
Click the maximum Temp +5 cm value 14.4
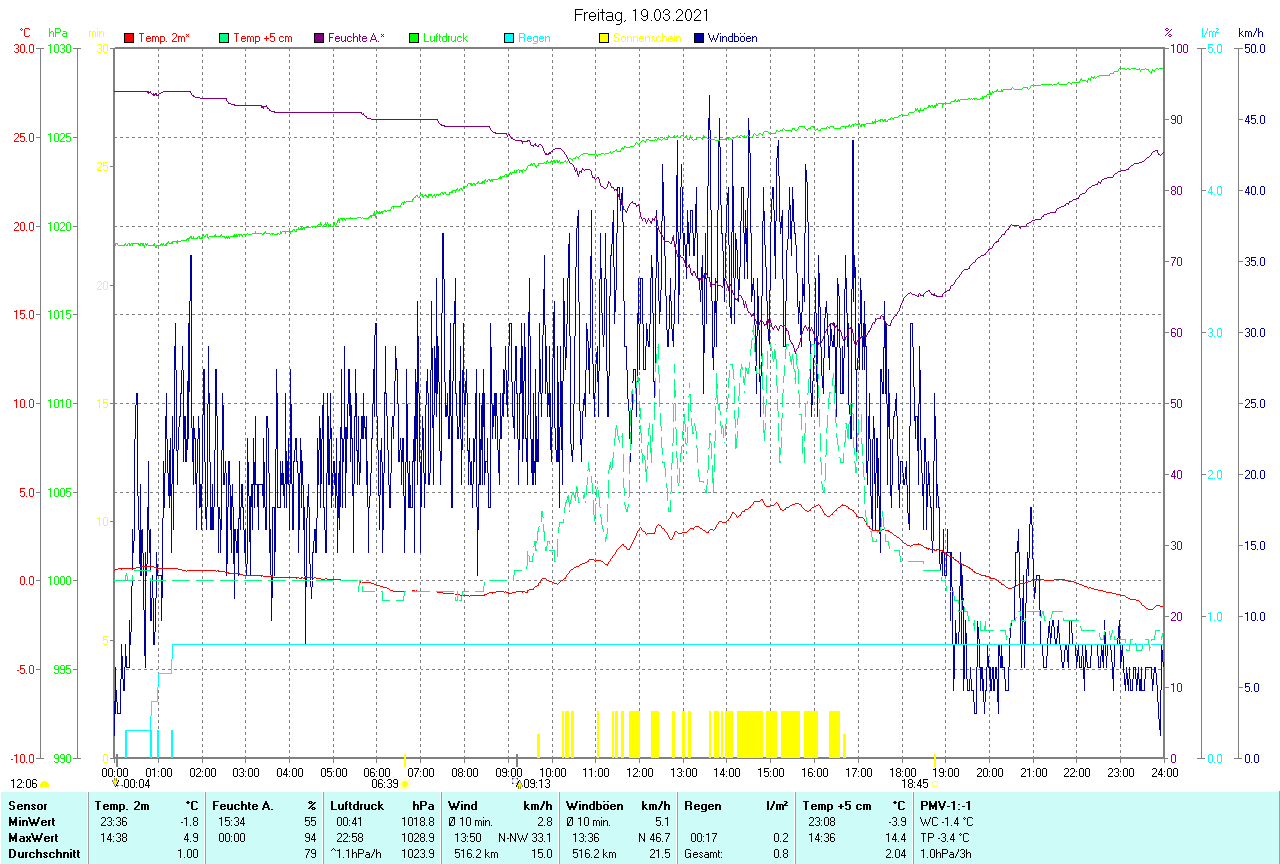pyautogui.click(x=895, y=838)
